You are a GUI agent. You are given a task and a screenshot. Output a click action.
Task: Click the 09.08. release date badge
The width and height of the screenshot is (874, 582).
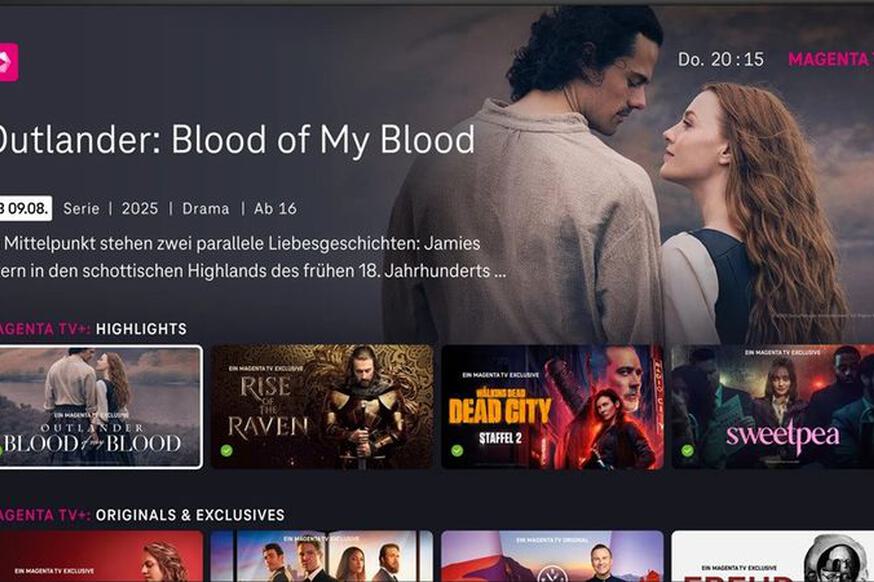tap(26, 208)
